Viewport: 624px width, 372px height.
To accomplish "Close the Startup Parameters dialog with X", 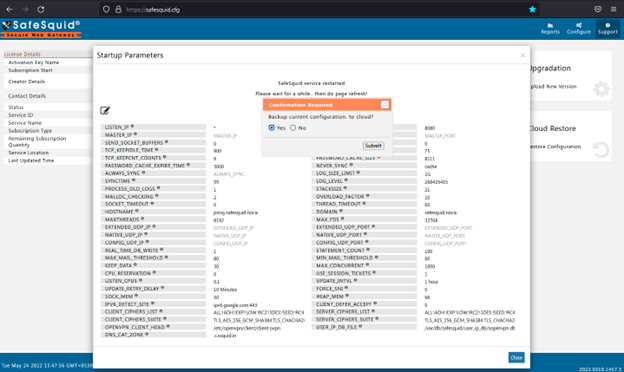I will point(523,55).
